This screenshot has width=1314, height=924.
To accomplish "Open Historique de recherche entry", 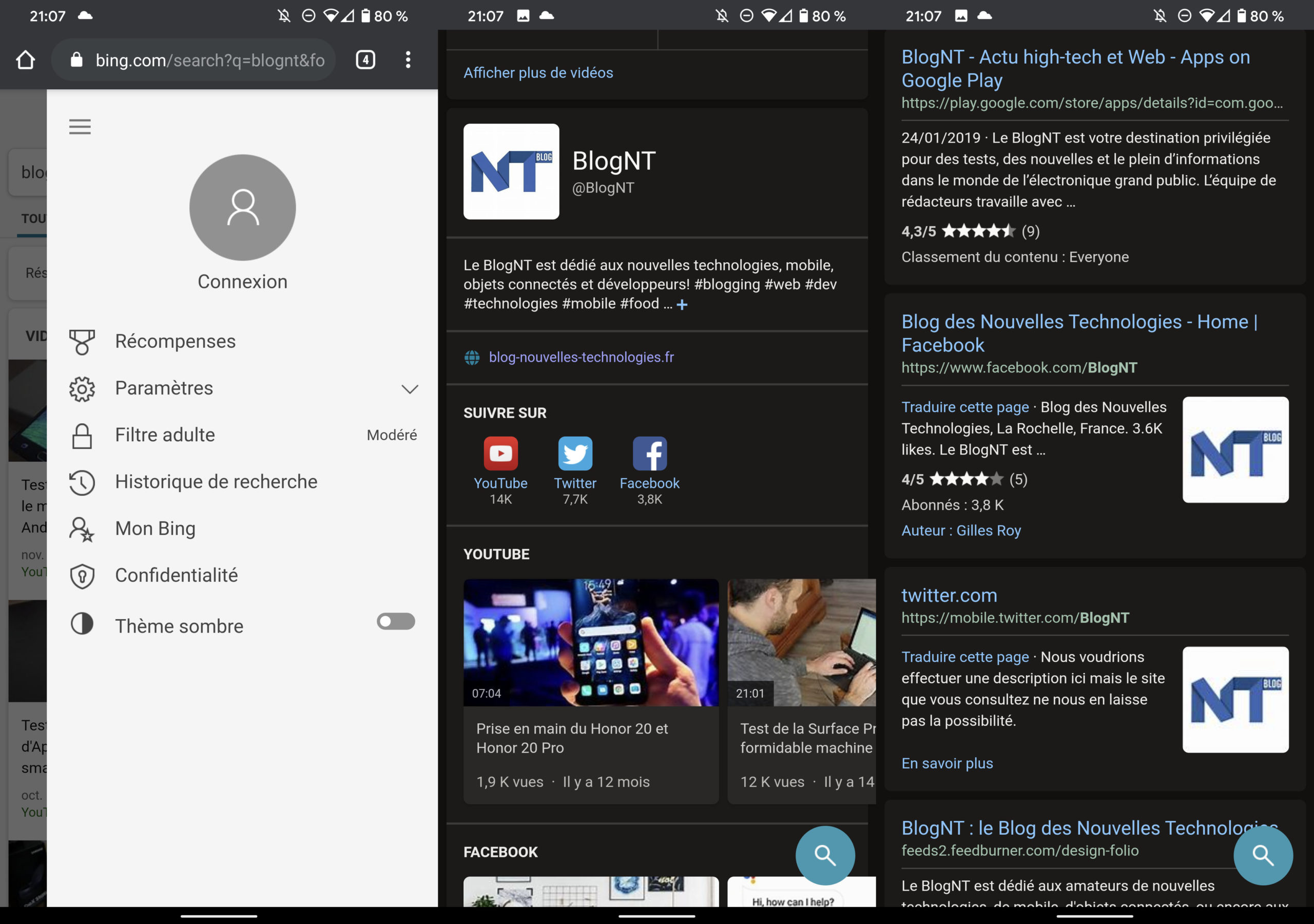I will click(x=216, y=482).
